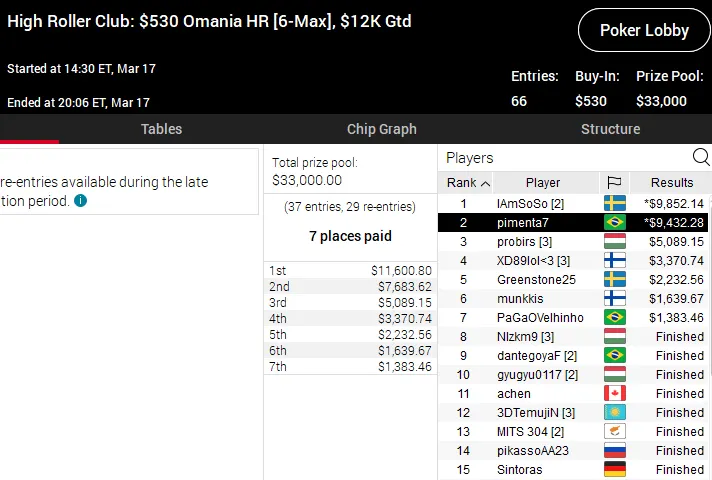The width and height of the screenshot is (712, 480).
Task: Sort the list by Results header
Action: [671, 183]
